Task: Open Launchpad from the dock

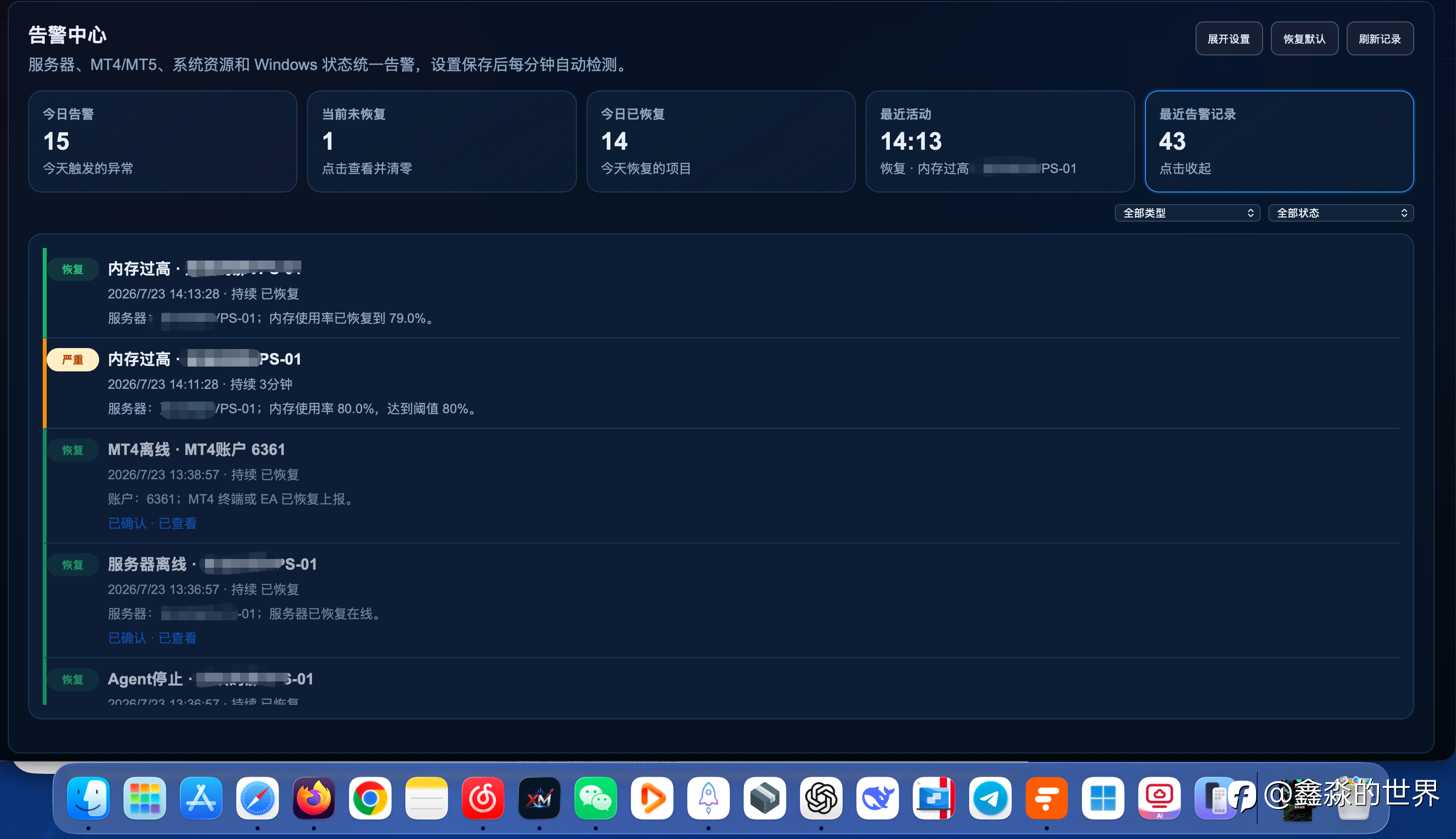Action: point(144,798)
